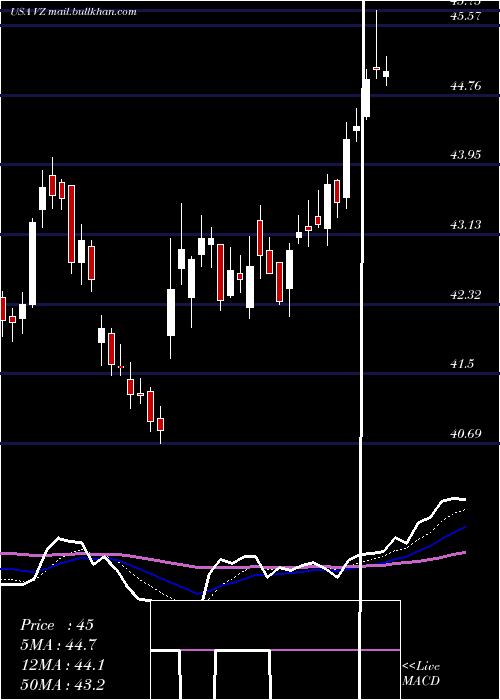
Task: Click the '50MA : 43.2' readout
Action: (62, 685)
